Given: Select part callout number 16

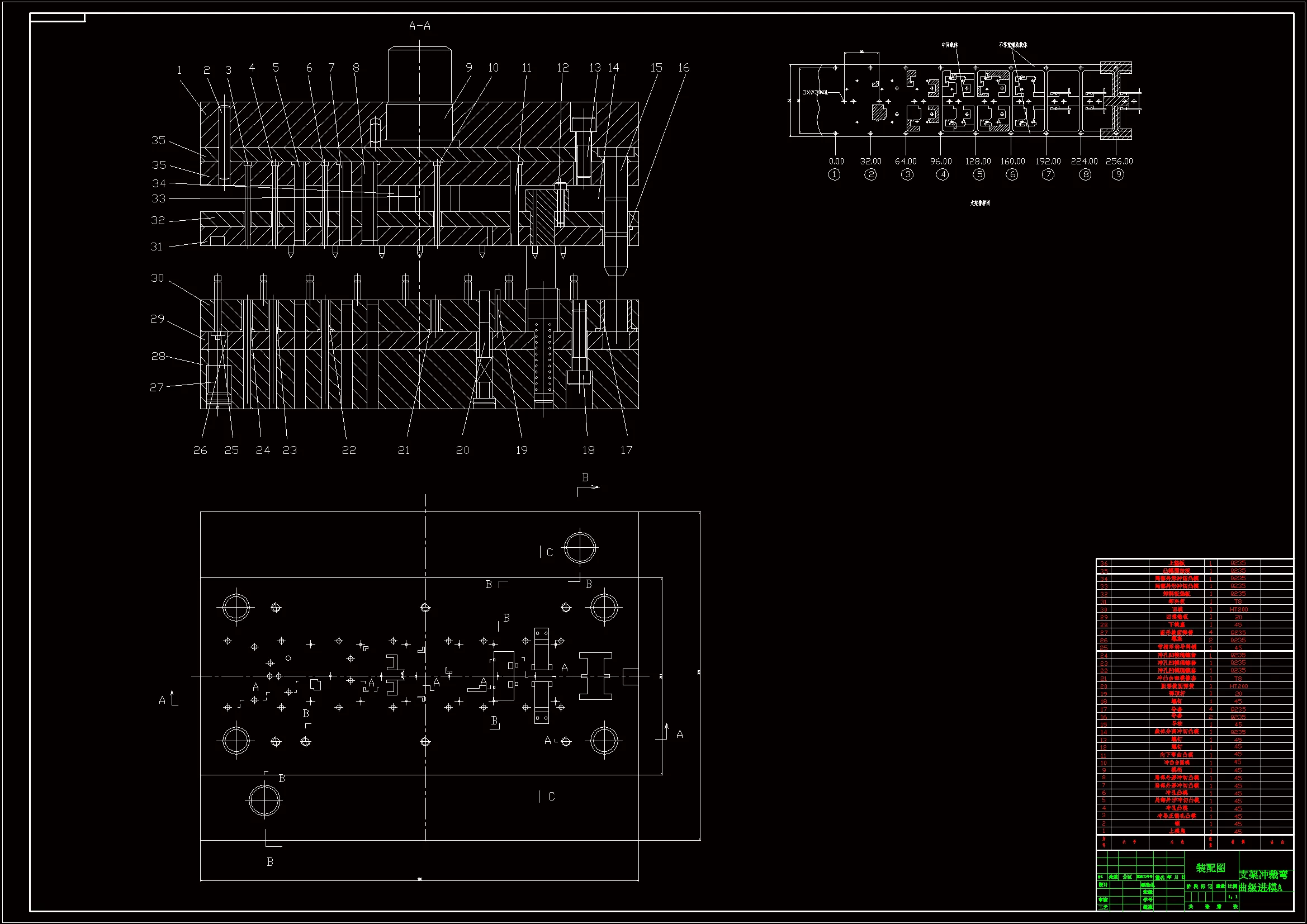Looking at the screenshot, I should tap(683, 68).
